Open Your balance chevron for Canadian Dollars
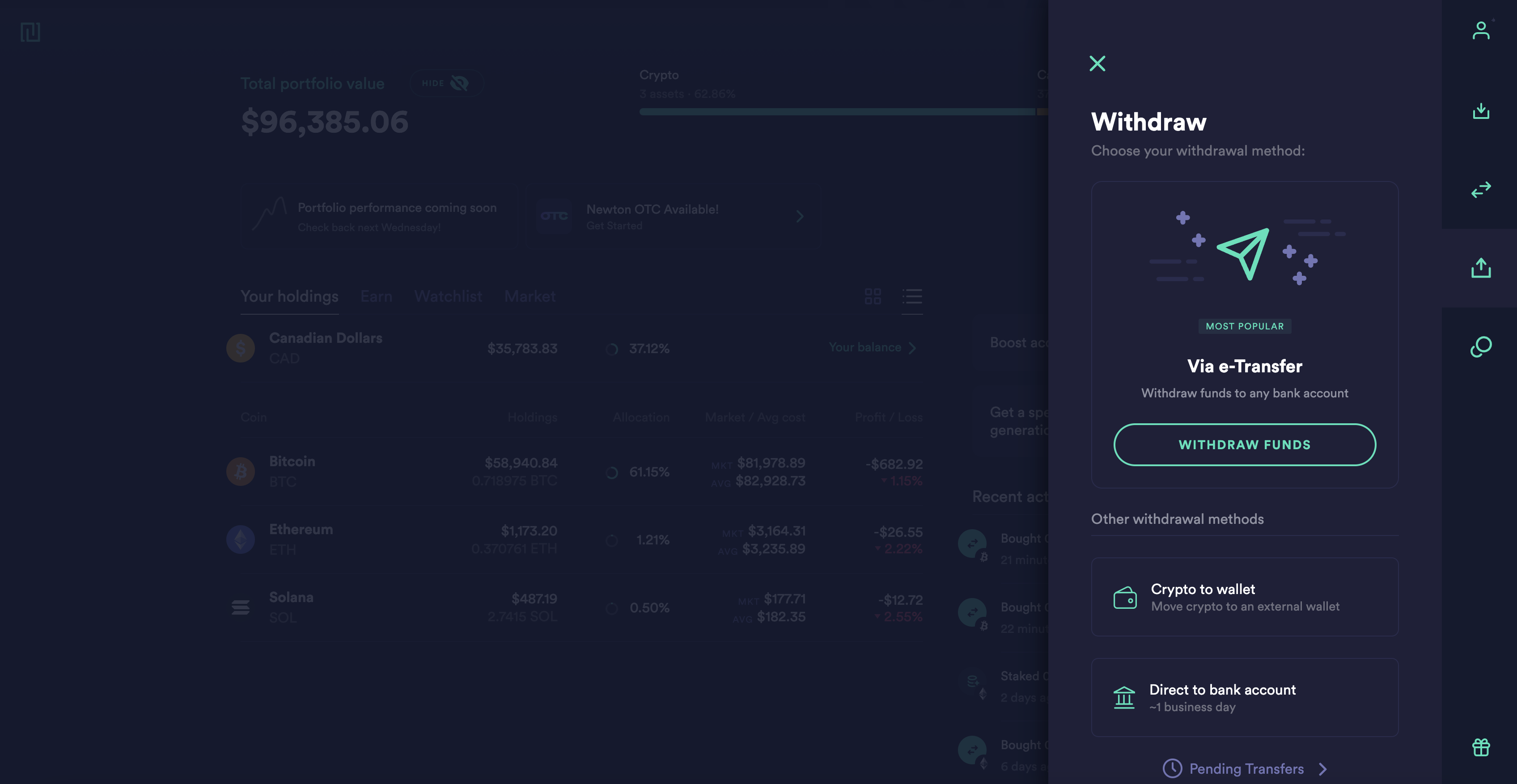The width and height of the screenshot is (1517, 784). (x=913, y=348)
